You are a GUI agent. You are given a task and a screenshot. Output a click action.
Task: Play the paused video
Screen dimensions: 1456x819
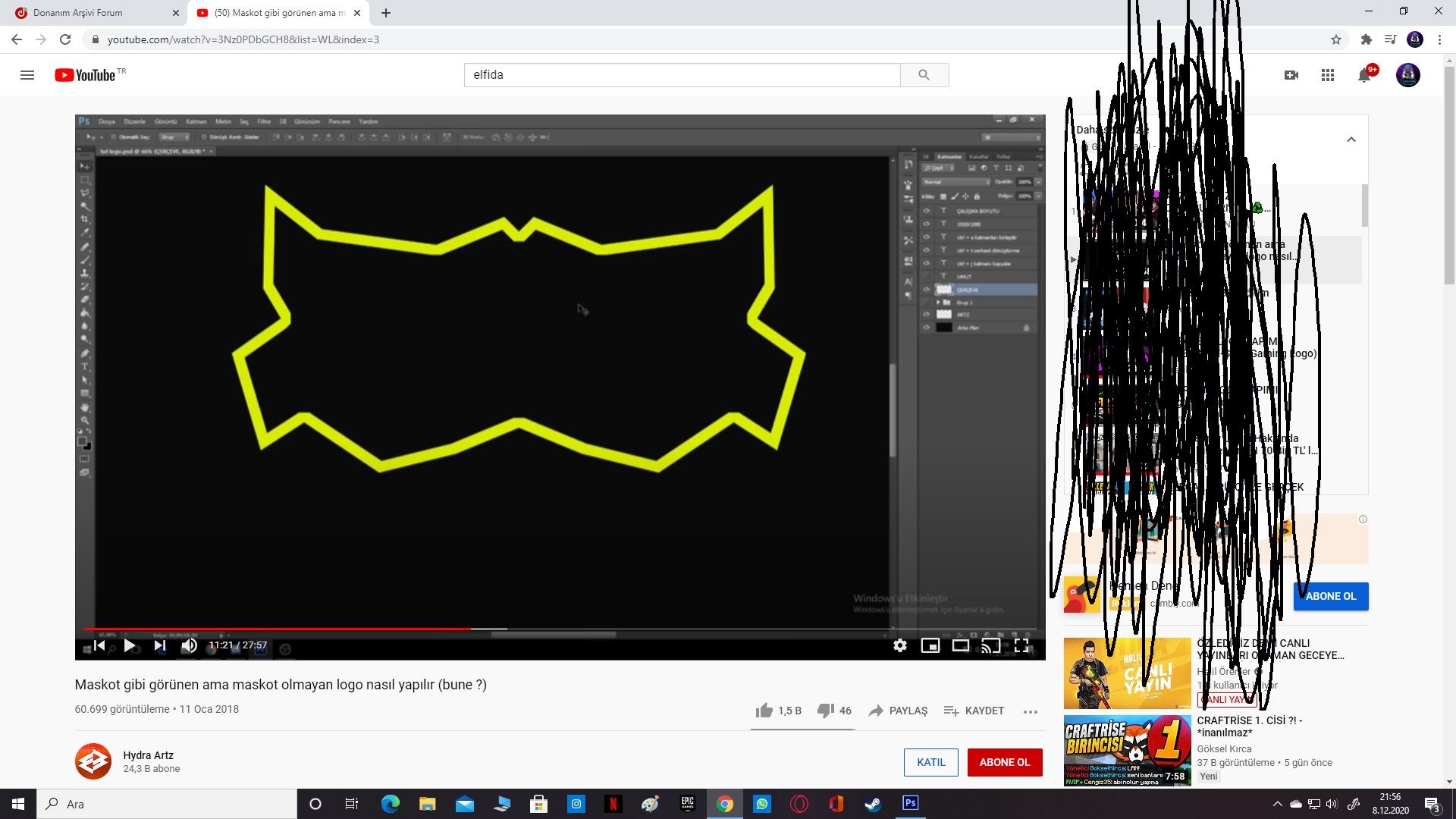(130, 645)
